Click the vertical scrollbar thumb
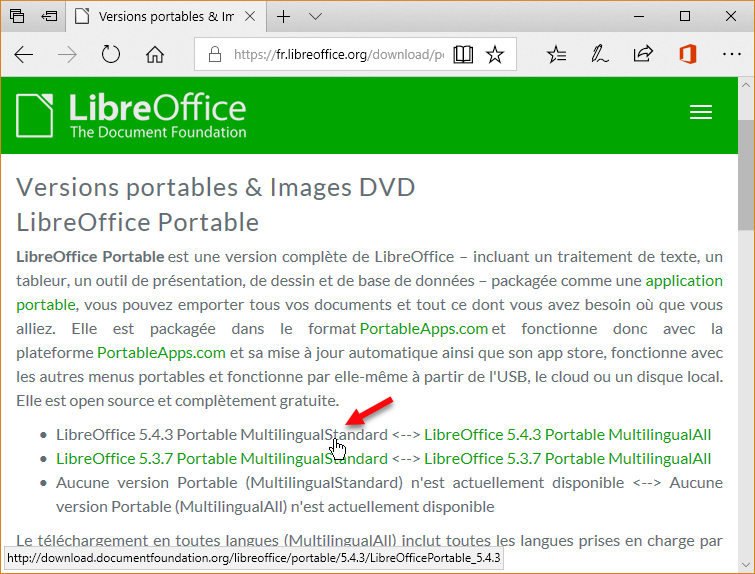755x574 pixels. pyautogui.click(x=746, y=175)
